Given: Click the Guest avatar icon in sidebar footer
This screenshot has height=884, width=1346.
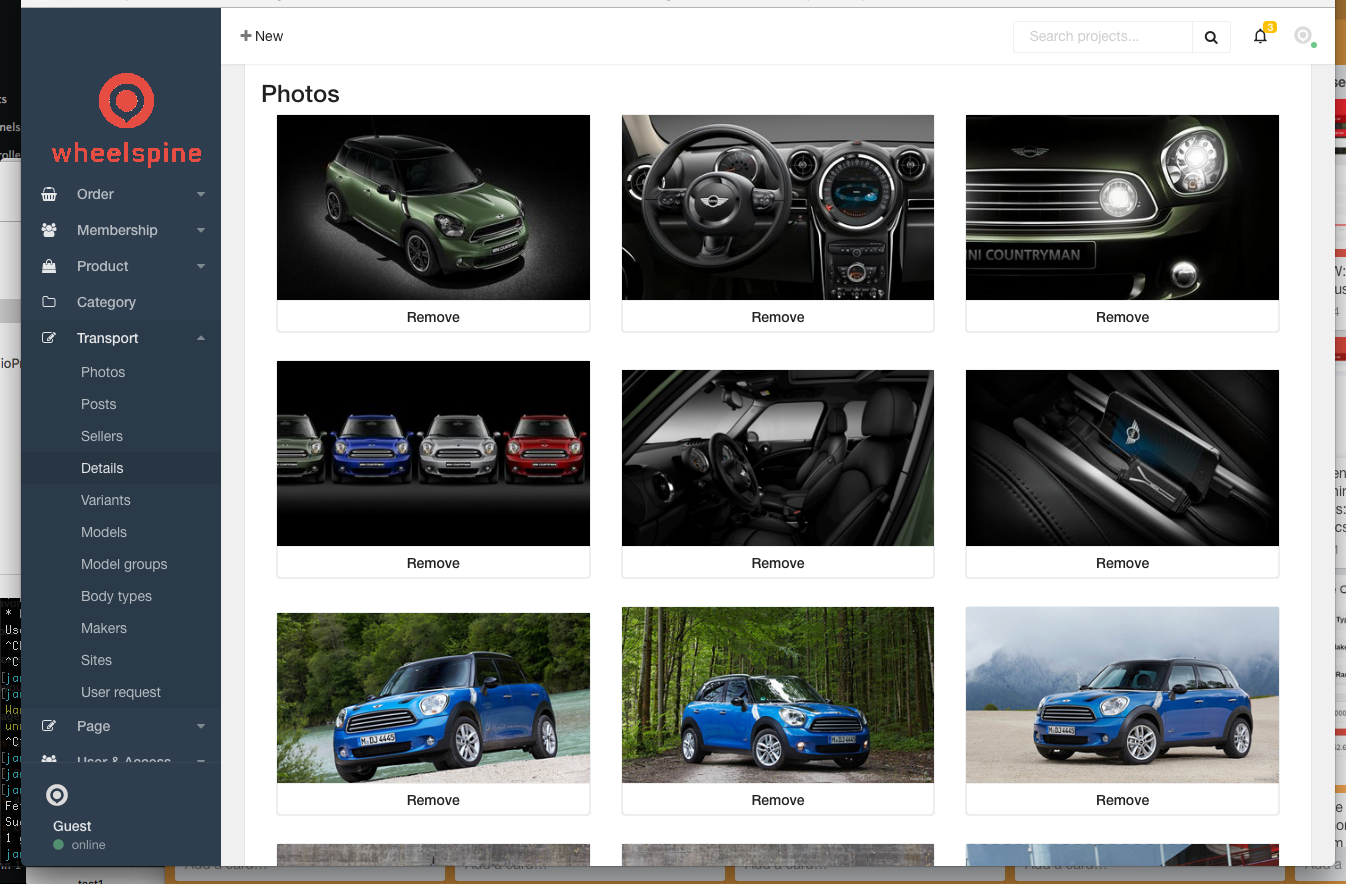Looking at the screenshot, I should [58, 795].
